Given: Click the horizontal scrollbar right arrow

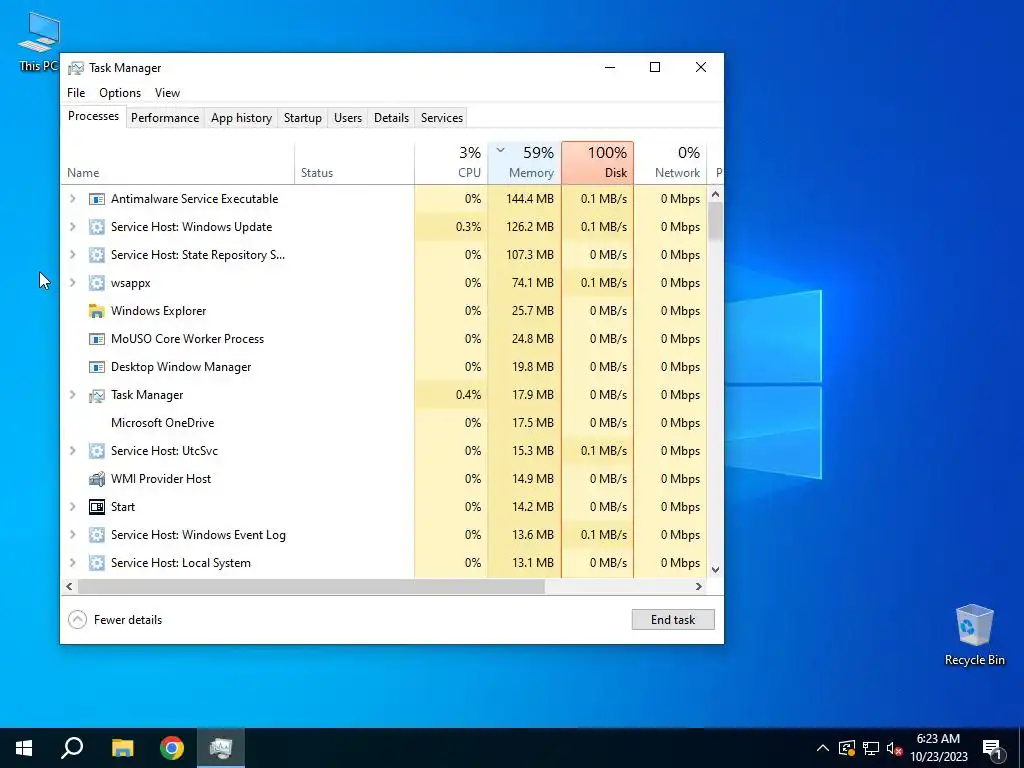Looking at the screenshot, I should [699, 586].
